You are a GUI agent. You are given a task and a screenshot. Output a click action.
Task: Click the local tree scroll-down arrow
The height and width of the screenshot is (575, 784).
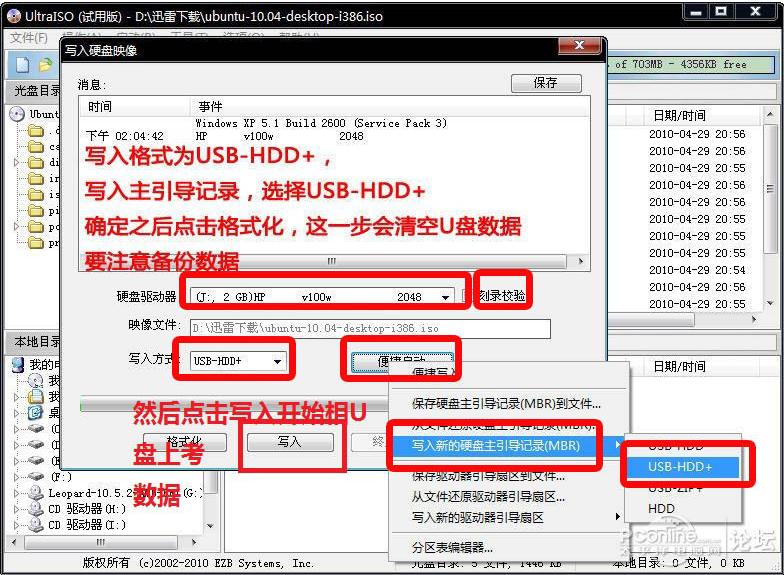(210, 526)
